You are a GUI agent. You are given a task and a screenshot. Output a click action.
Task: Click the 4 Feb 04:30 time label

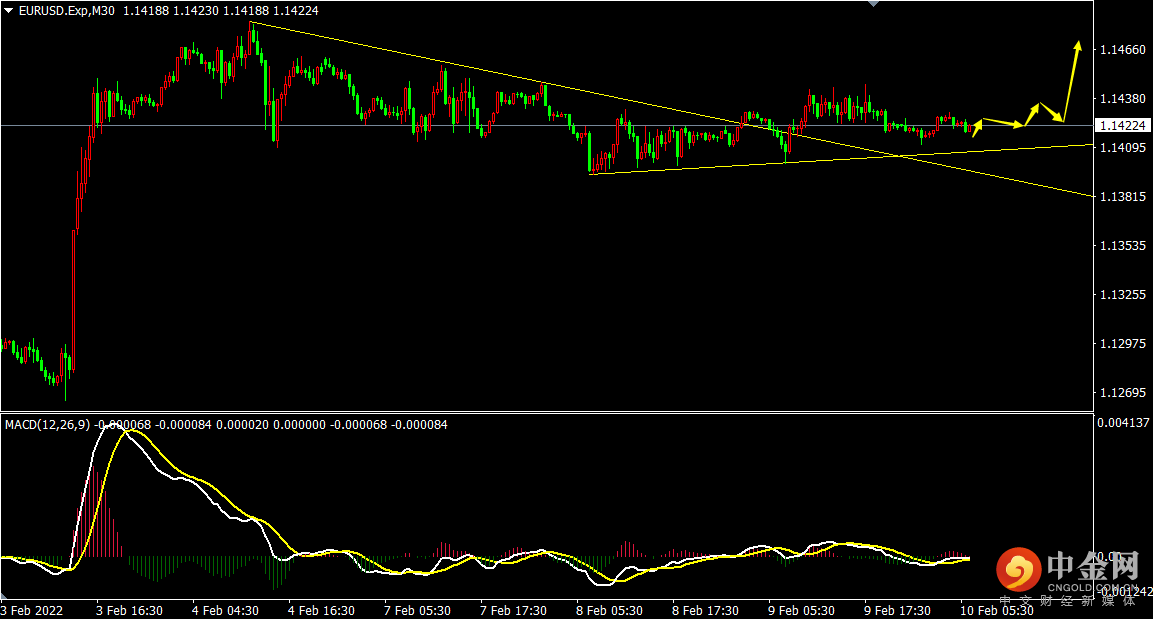coord(225,611)
